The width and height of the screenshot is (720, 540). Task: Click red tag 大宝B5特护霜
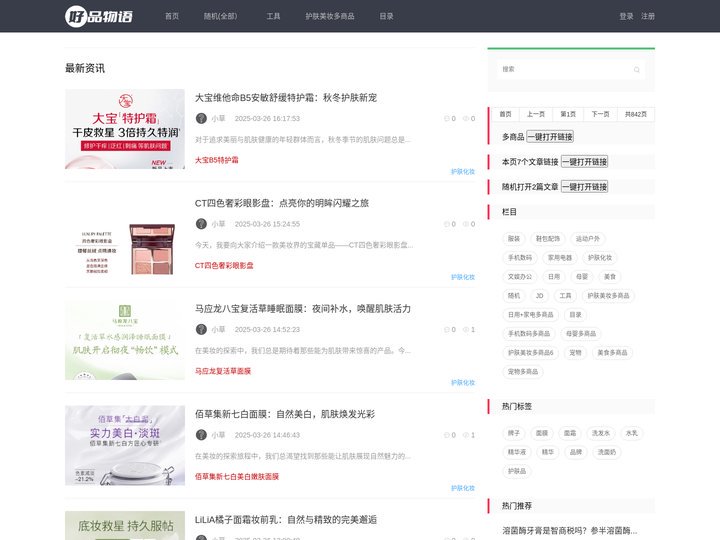tap(217, 160)
